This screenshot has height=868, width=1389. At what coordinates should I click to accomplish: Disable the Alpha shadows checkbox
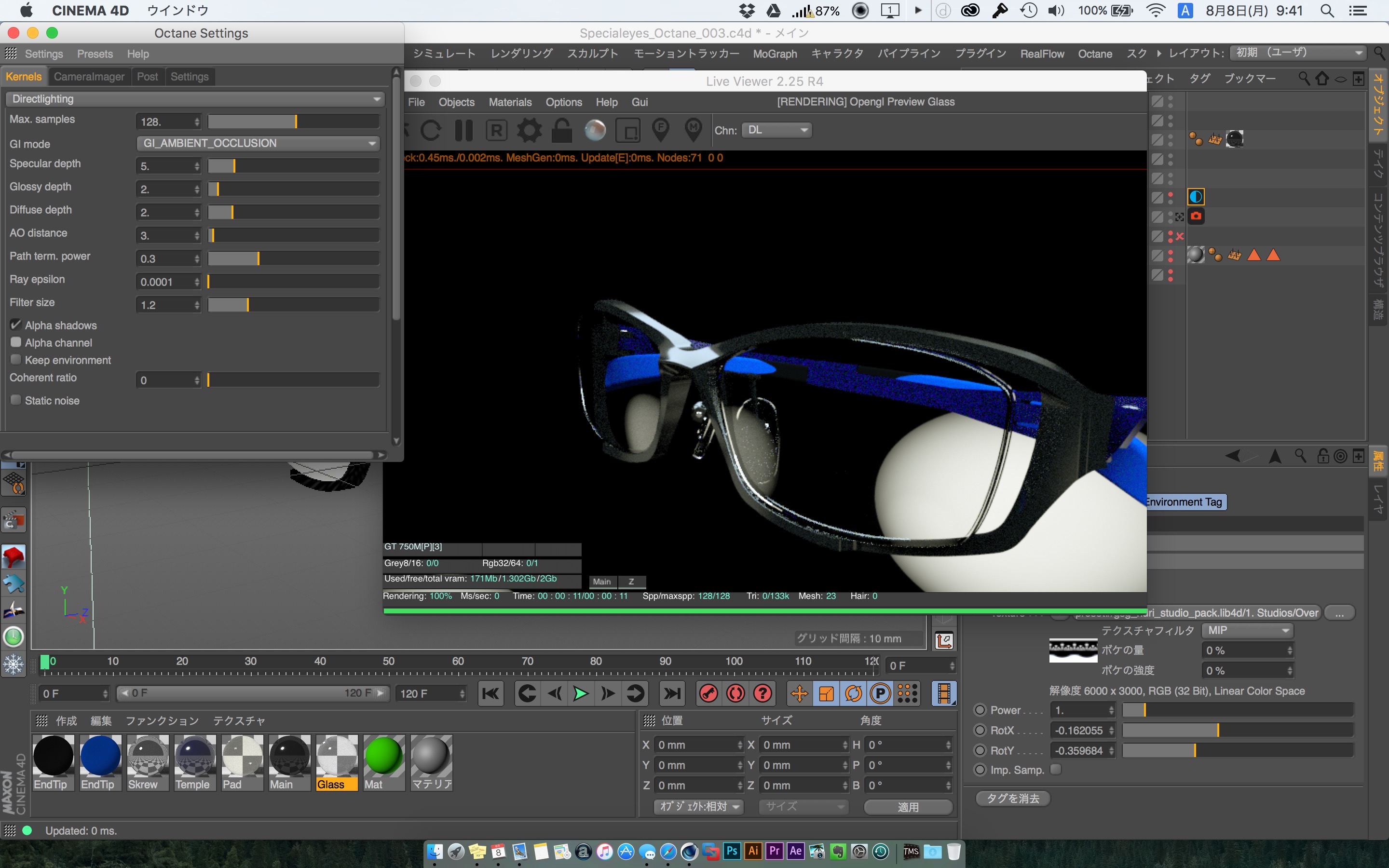pyautogui.click(x=16, y=325)
